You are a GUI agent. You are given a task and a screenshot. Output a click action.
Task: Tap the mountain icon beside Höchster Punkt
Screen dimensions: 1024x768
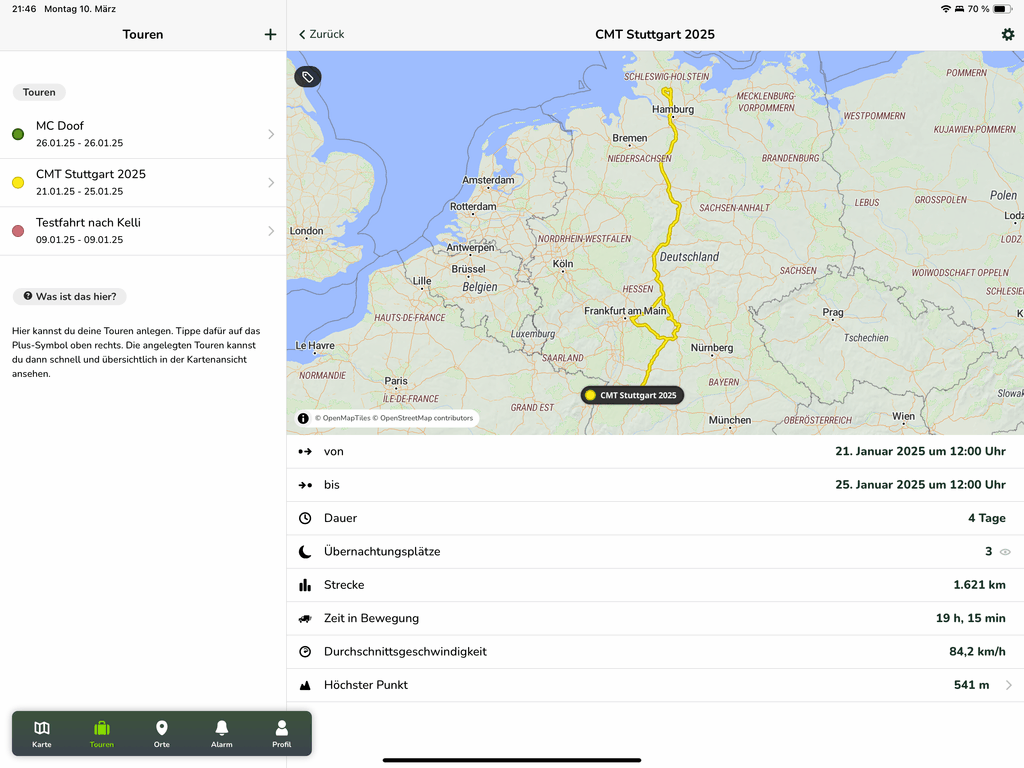click(x=305, y=685)
